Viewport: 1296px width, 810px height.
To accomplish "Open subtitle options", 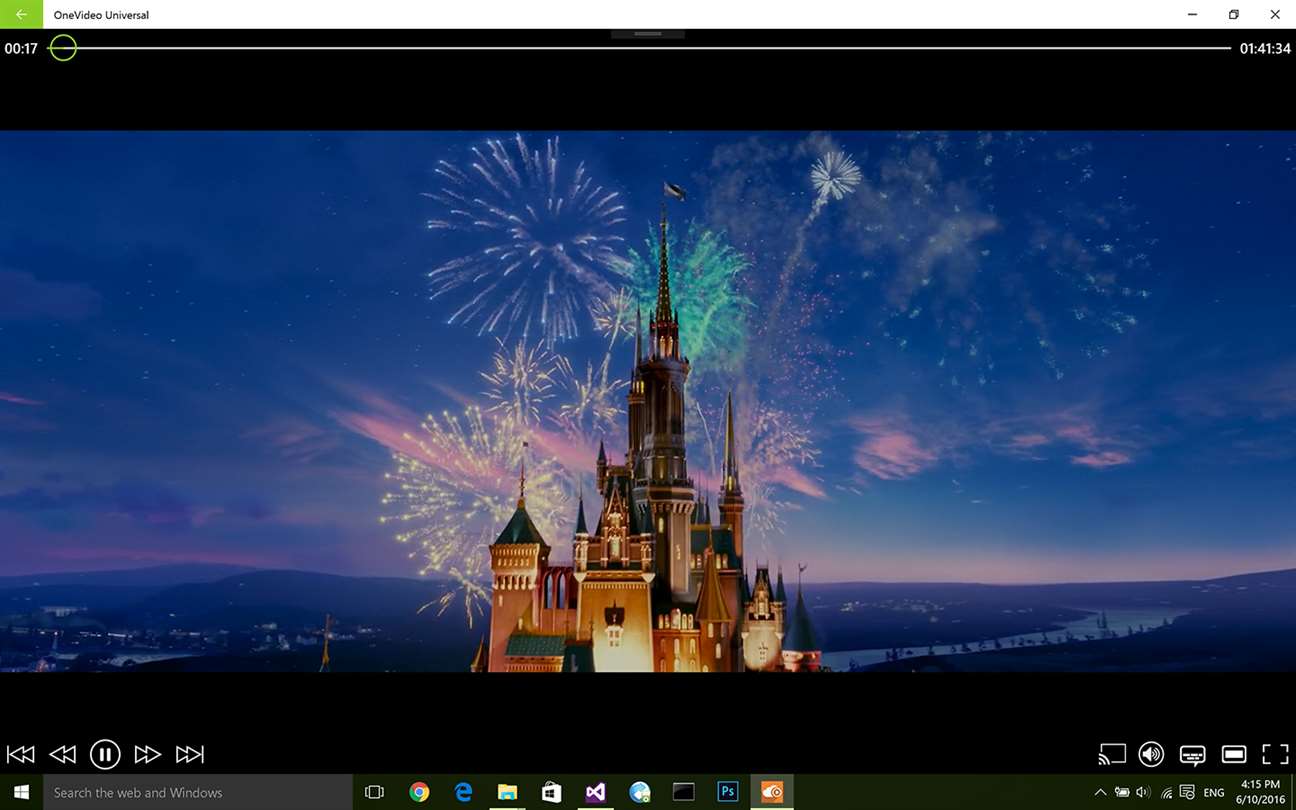I will [1192, 755].
